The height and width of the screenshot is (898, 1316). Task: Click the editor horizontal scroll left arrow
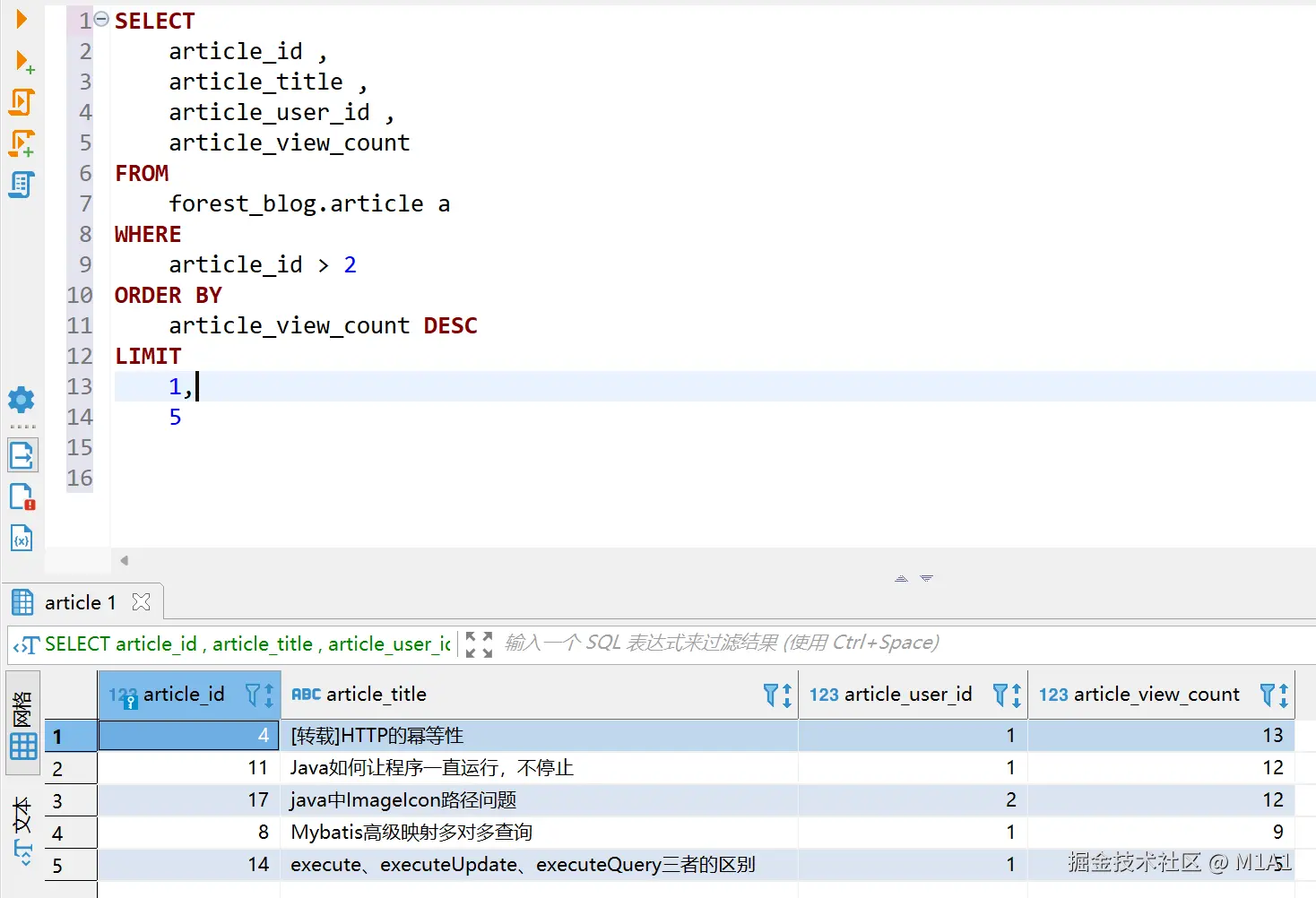click(x=125, y=560)
